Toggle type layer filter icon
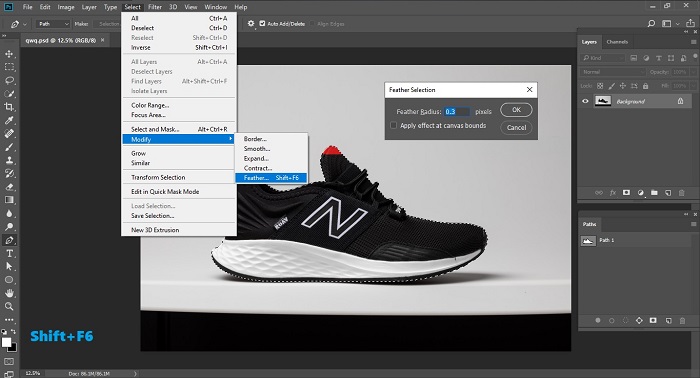 click(x=658, y=58)
